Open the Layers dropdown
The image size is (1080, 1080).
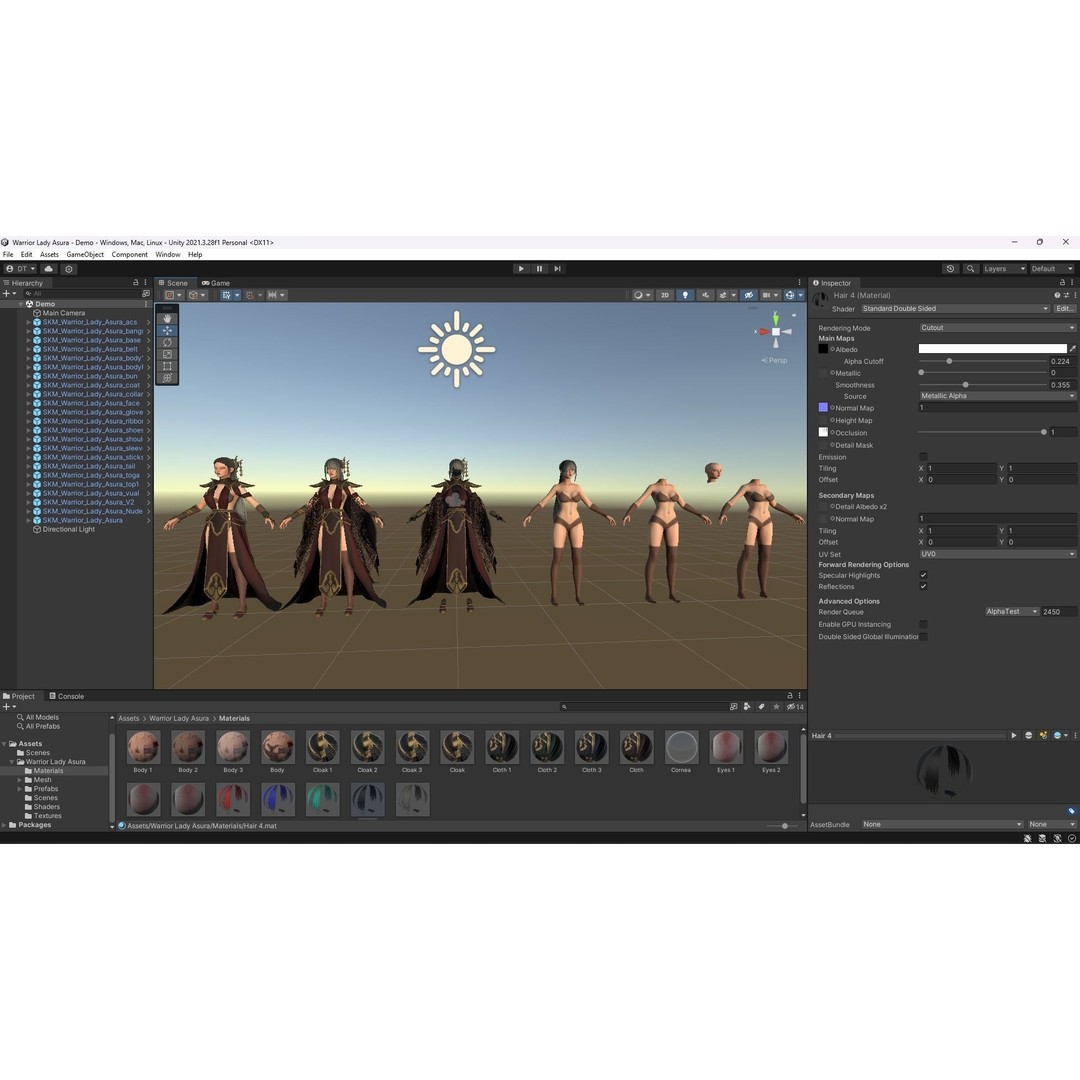coord(1004,269)
